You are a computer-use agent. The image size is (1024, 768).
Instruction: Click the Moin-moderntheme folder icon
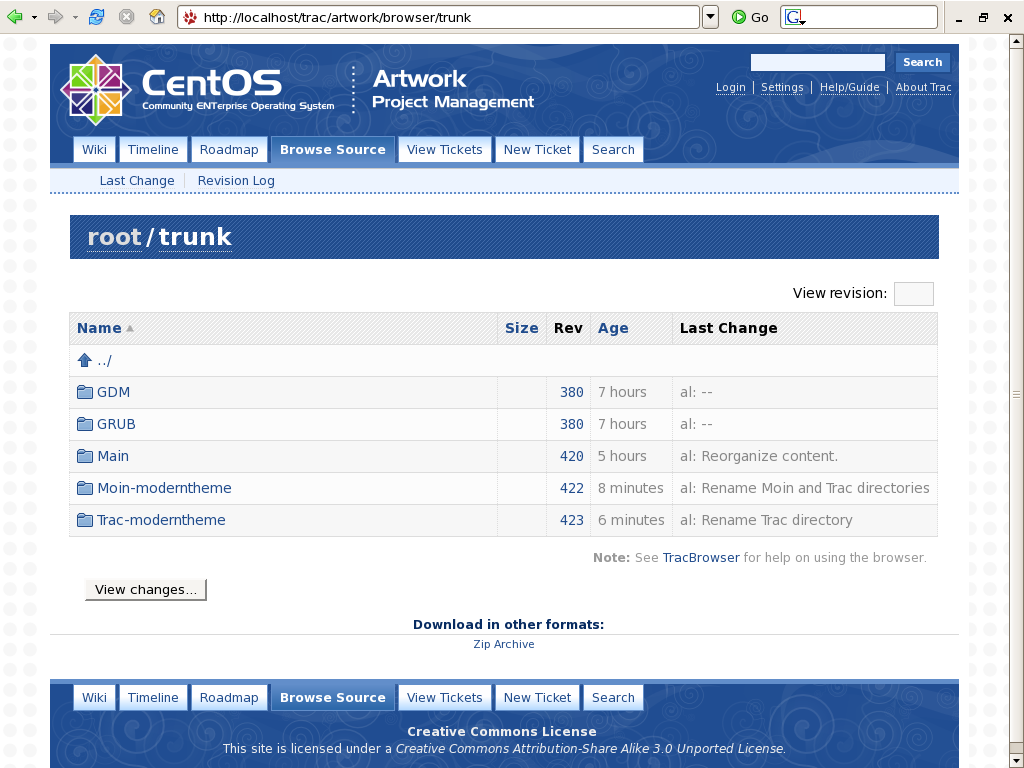(85, 488)
